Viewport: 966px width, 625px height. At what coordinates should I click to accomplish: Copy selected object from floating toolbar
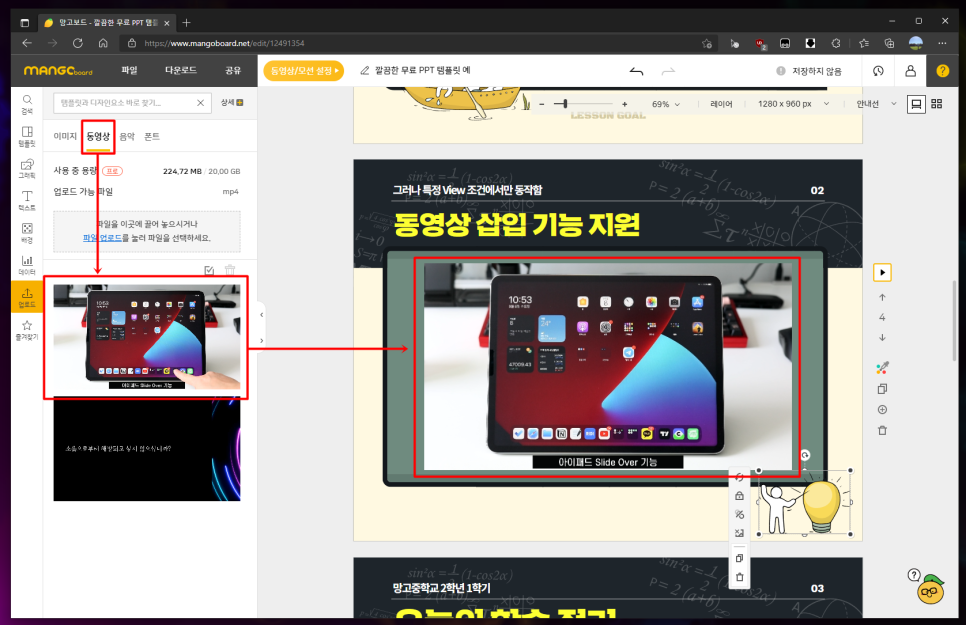pos(739,558)
